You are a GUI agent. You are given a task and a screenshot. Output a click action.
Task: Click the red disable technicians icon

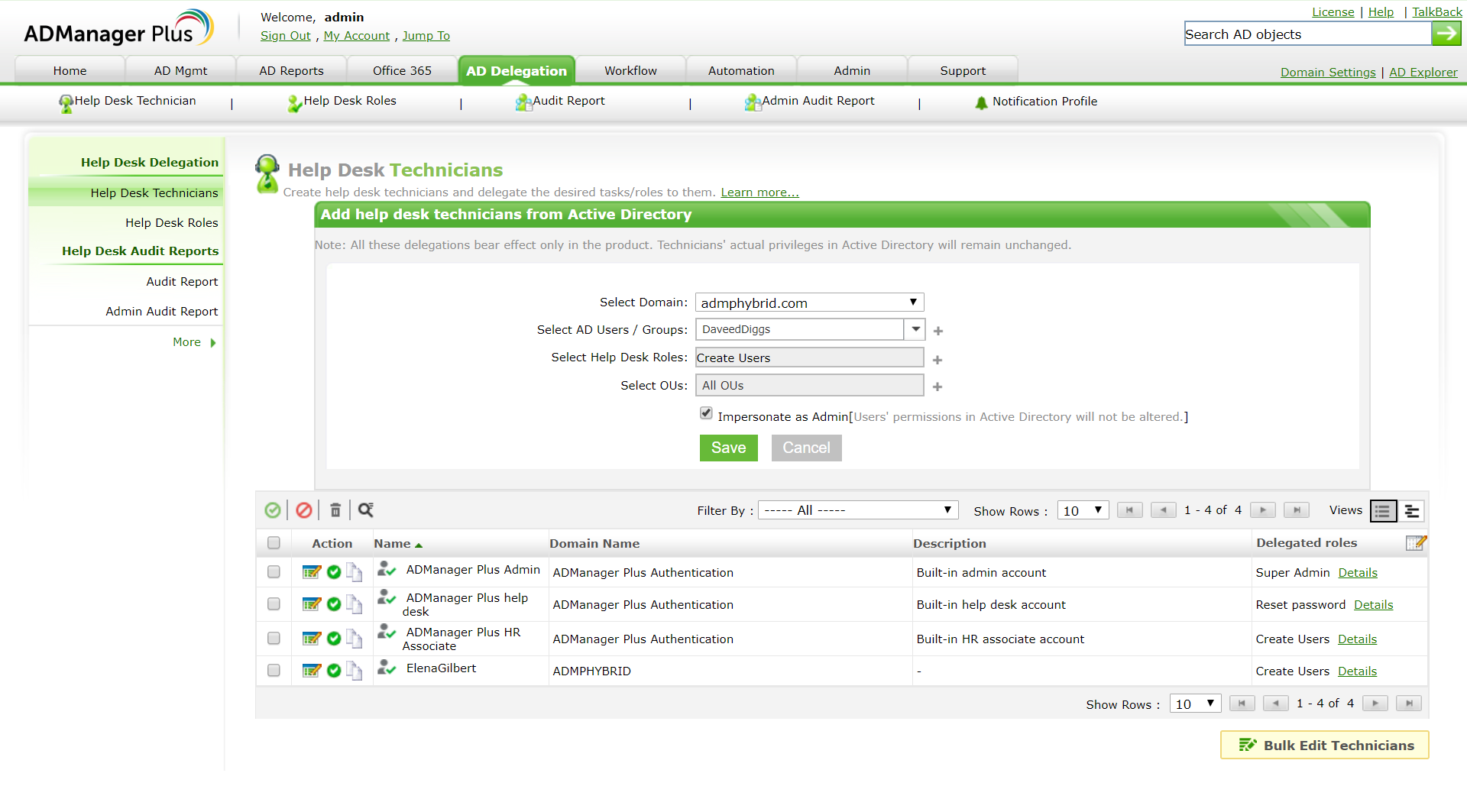304,510
